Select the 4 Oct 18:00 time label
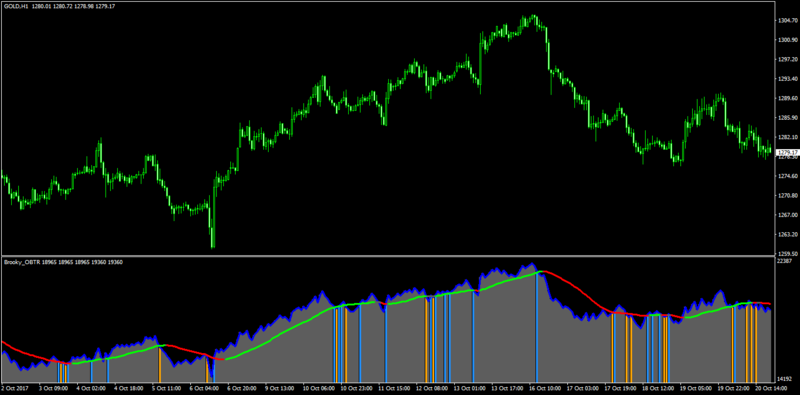The width and height of the screenshot is (800, 395). [130, 389]
